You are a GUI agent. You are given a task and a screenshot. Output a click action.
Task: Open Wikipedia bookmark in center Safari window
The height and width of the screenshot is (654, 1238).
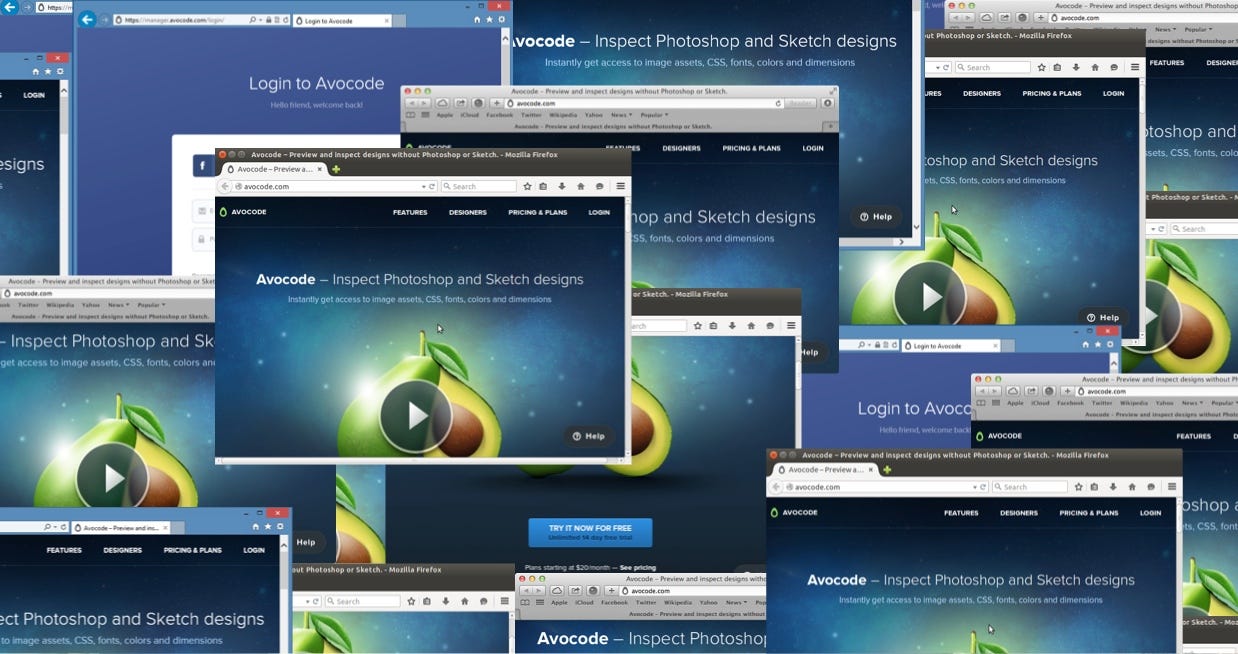click(564, 115)
